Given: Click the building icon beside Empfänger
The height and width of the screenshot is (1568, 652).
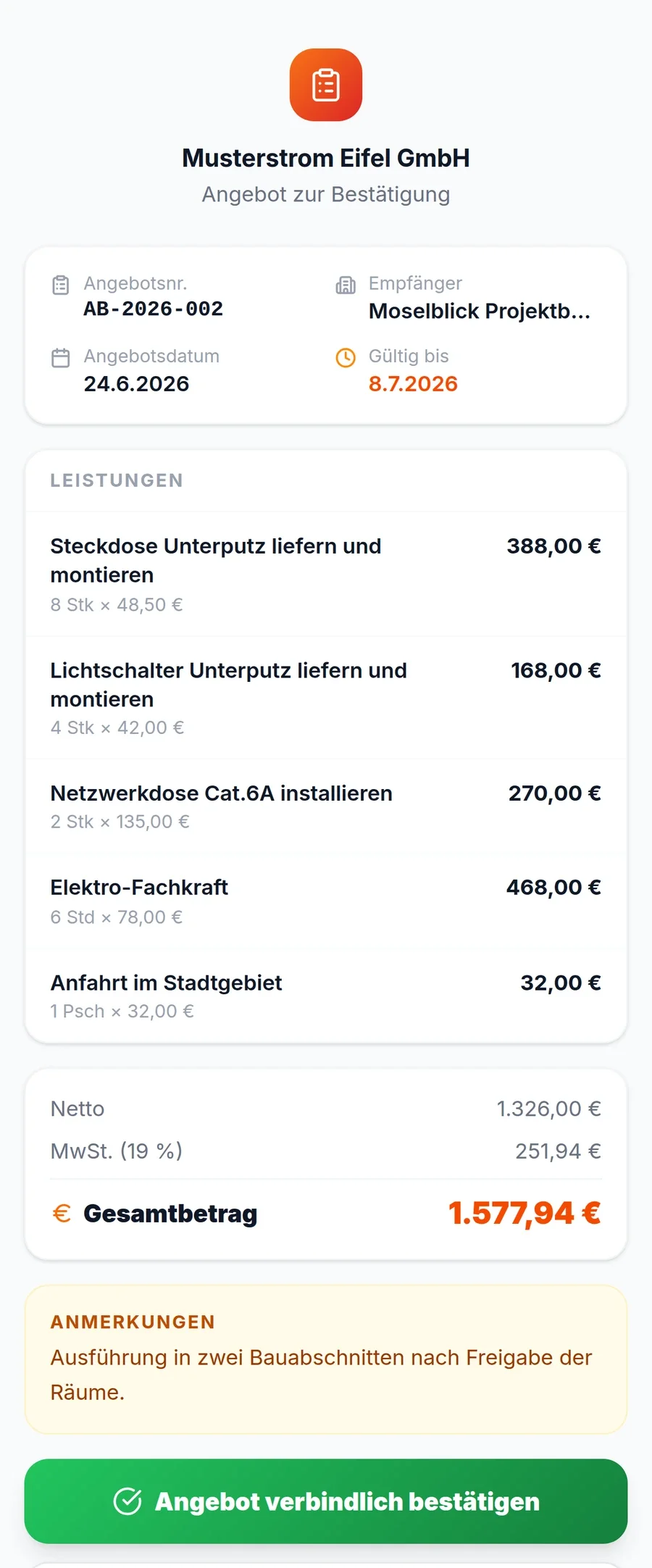Looking at the screenshot, I should (x=346, y=285).
